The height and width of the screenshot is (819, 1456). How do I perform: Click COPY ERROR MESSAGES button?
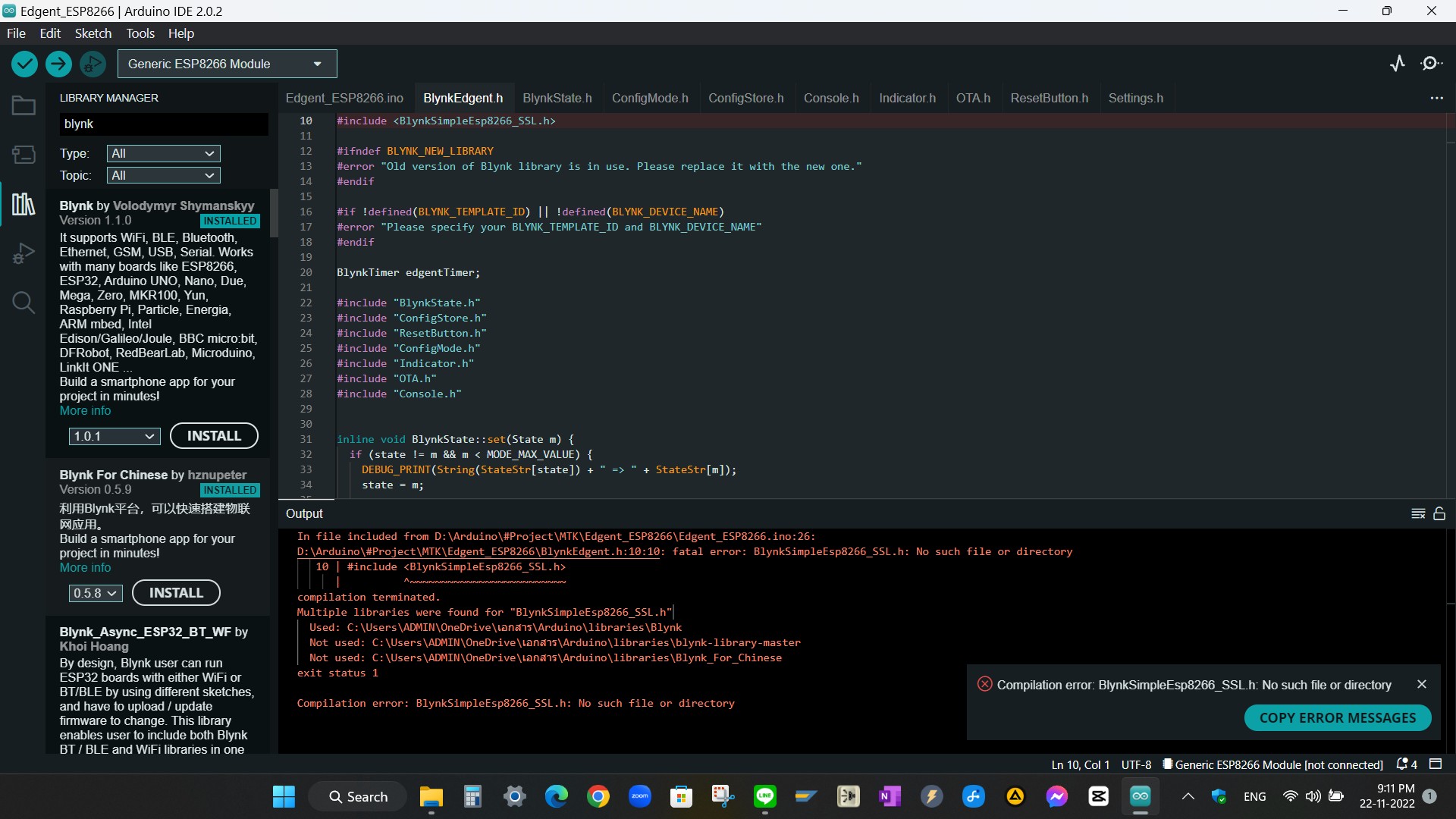point(1337,717)
